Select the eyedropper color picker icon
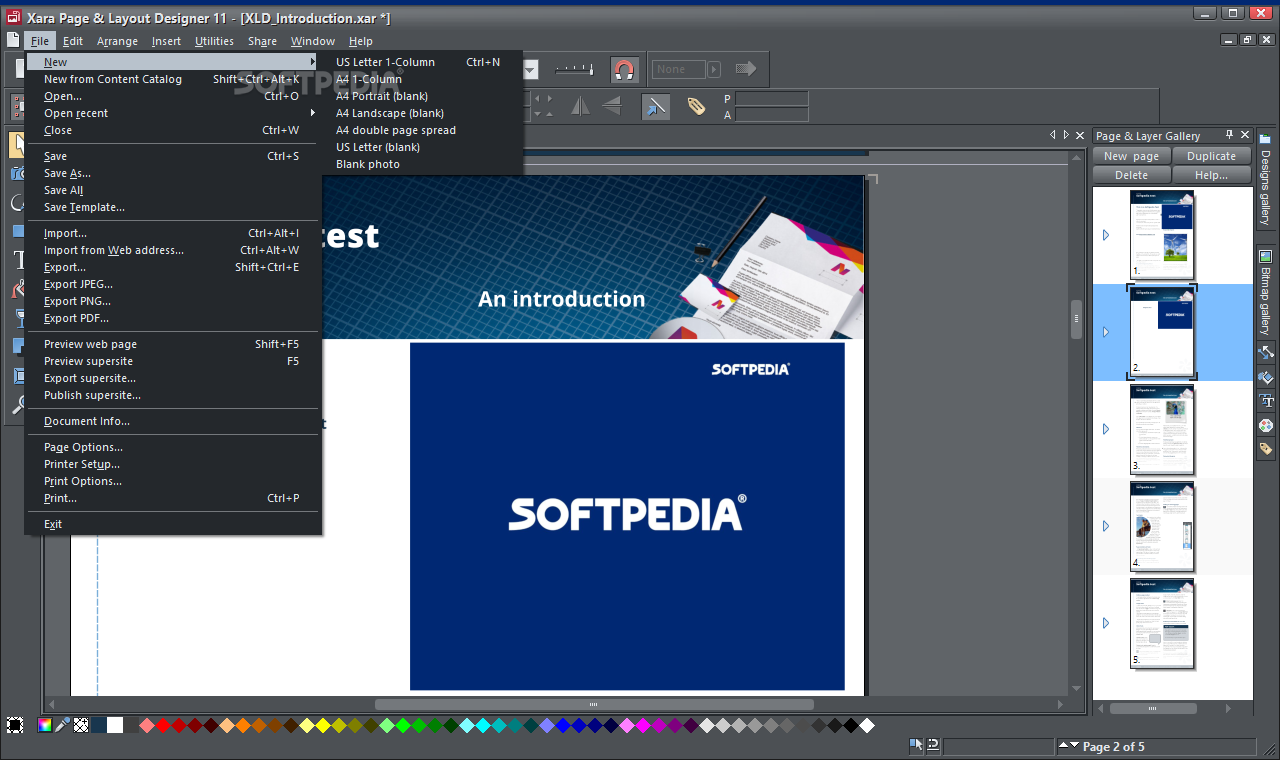 click(62, 725)
